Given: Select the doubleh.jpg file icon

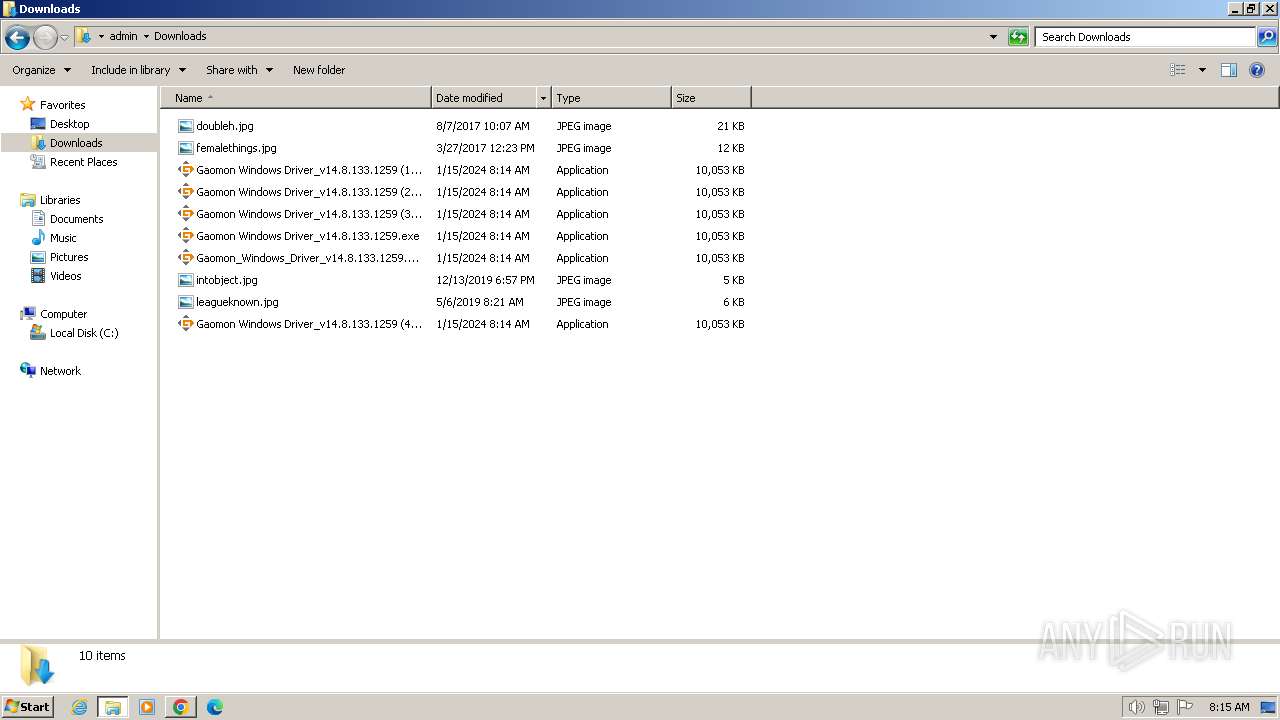Looking at the screenshot, I should [185, 126].
